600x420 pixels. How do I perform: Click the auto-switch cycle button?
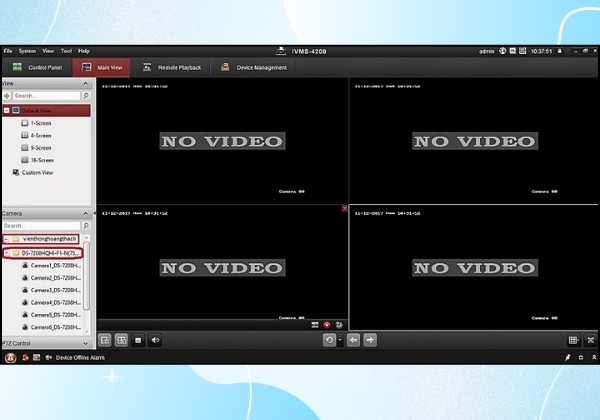click(x=329, y=340)
